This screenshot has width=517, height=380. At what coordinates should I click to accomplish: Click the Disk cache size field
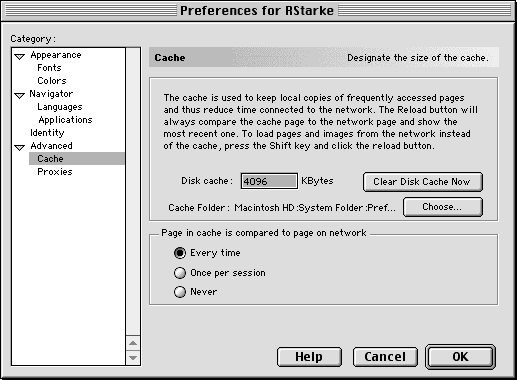(x=269, y=181)
